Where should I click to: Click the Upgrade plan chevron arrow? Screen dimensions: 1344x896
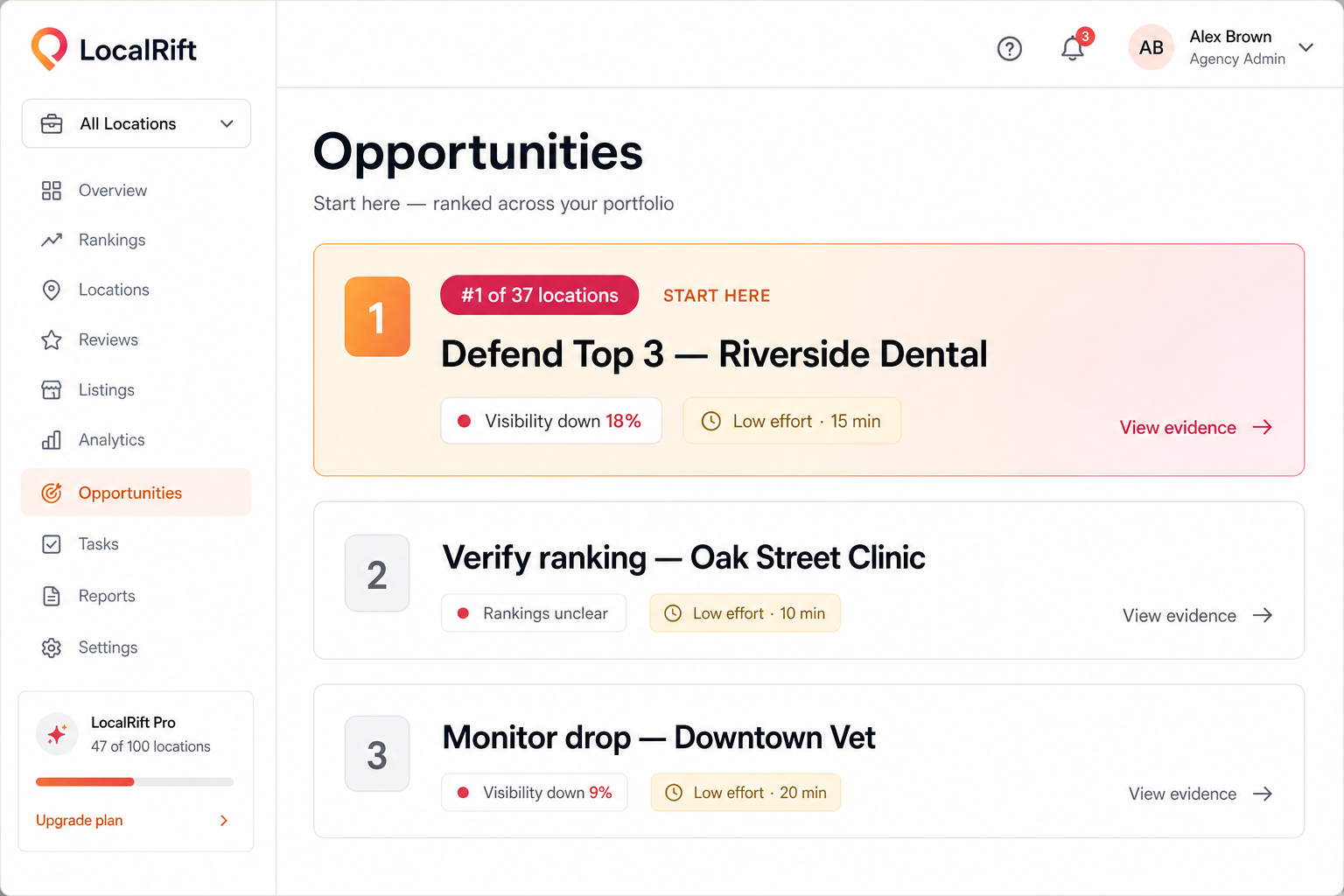click(224, 821)
